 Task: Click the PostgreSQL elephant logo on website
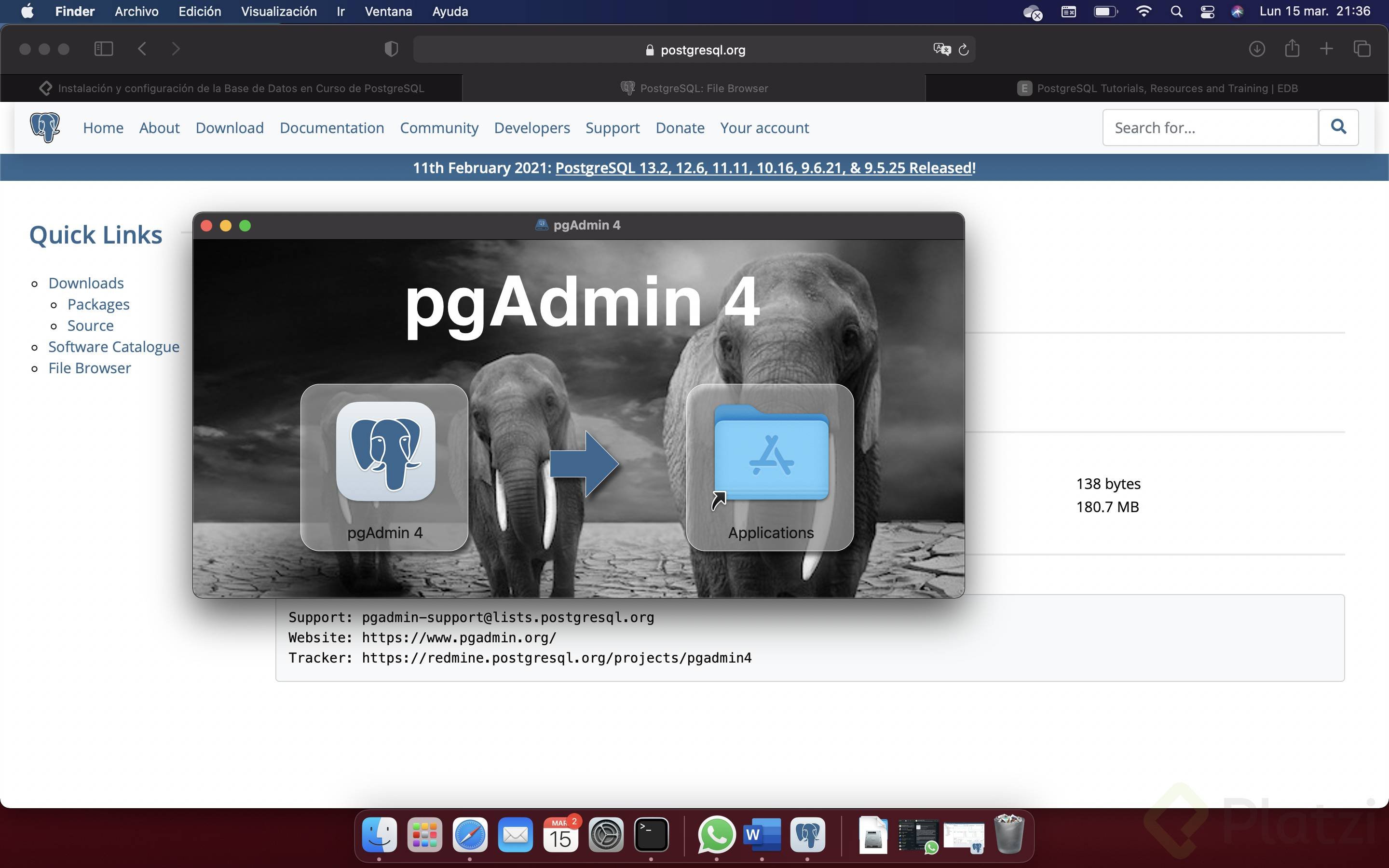coord(45,127)
